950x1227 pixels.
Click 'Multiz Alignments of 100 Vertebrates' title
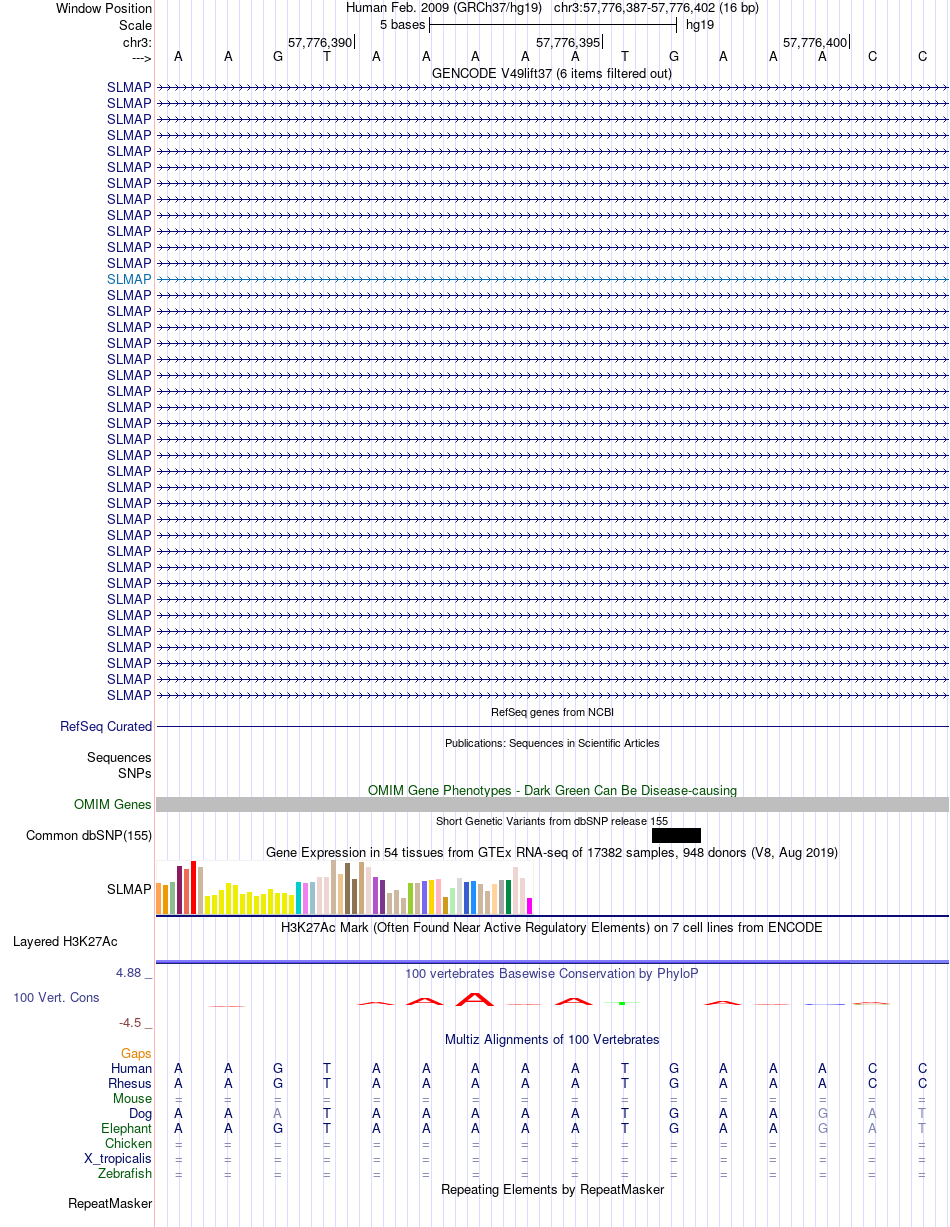point(552,1039)
